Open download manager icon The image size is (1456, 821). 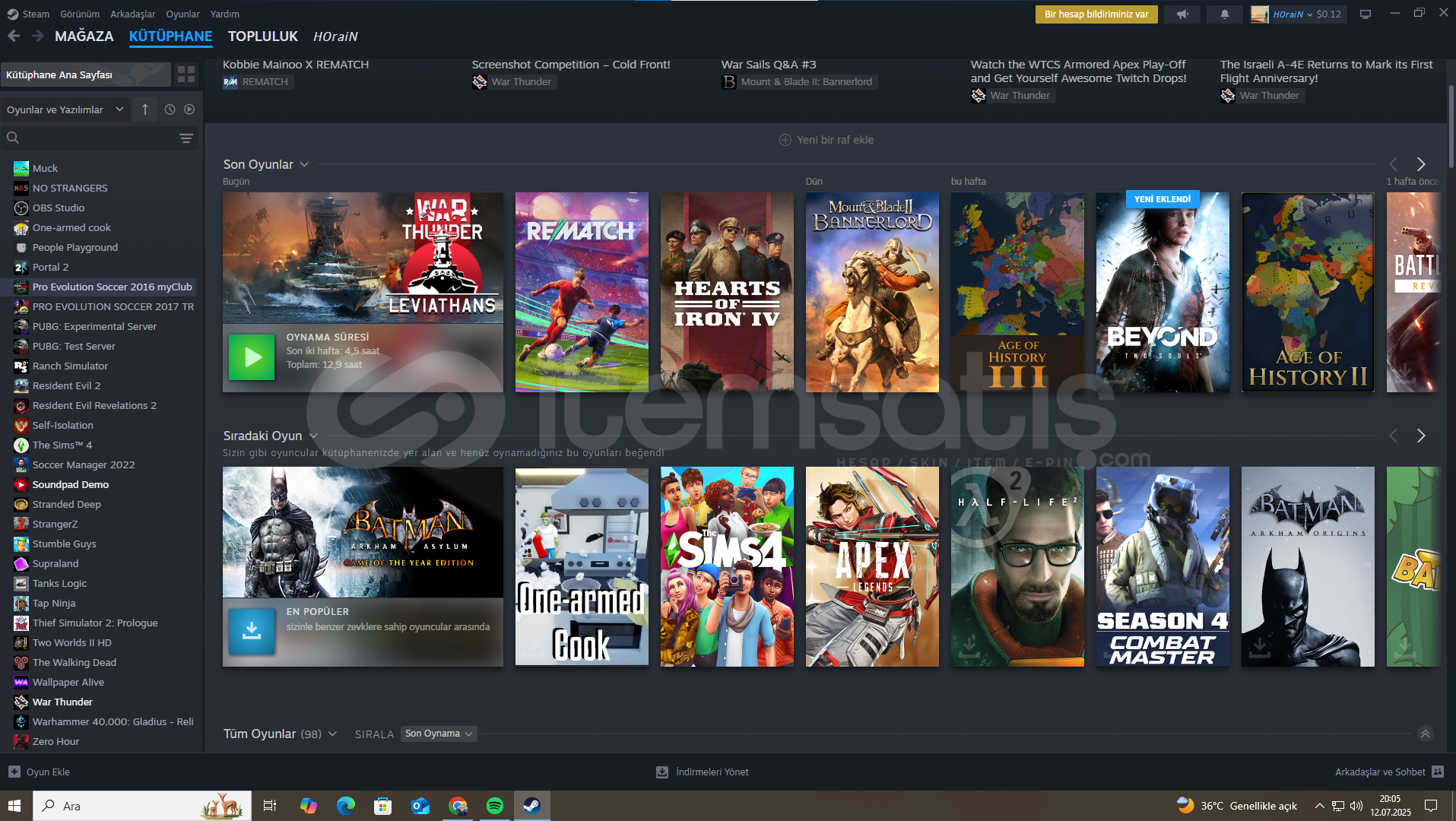coord(662,772)
